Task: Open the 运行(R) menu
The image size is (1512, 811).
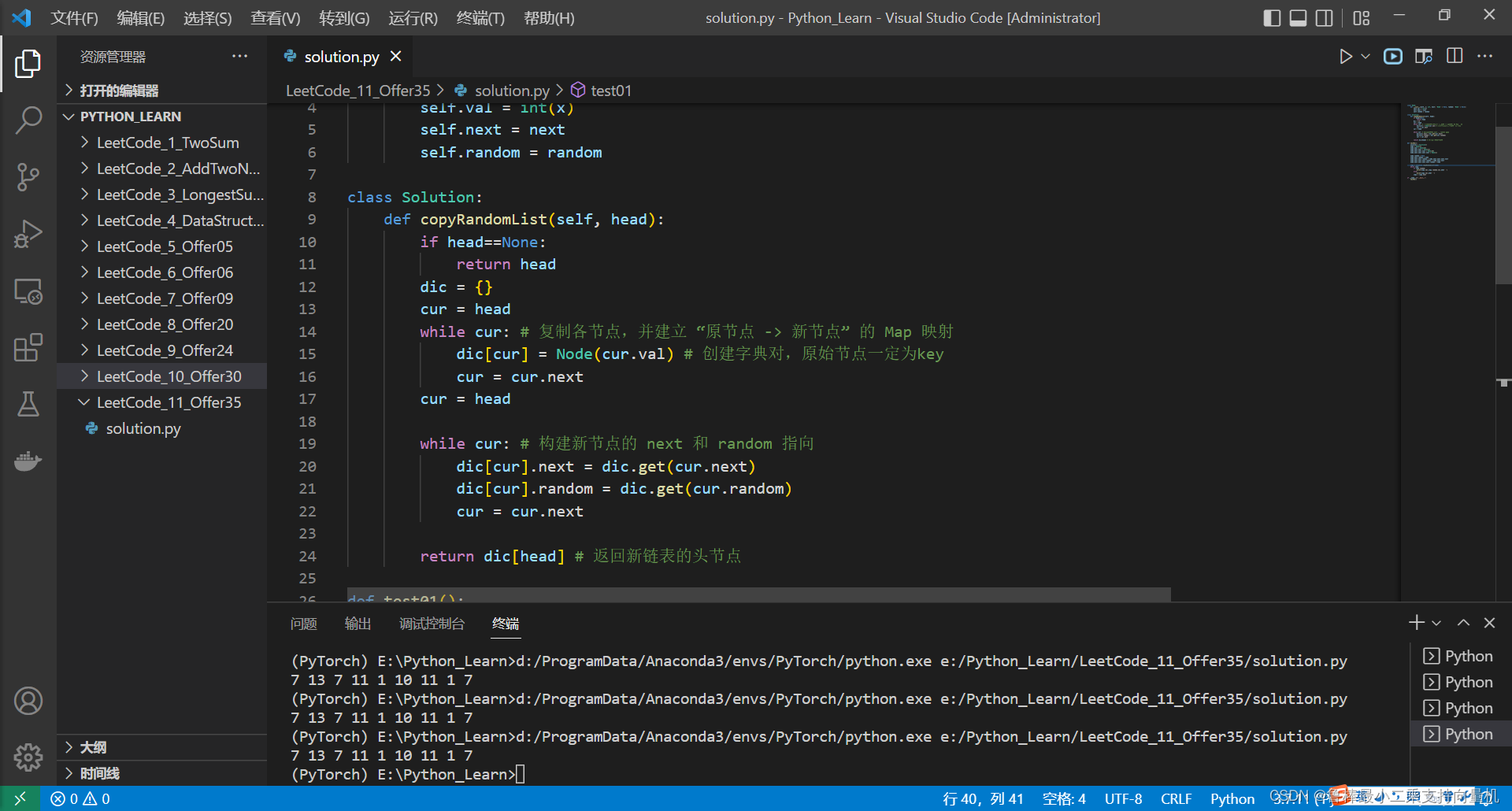Action: coord(413,18)
